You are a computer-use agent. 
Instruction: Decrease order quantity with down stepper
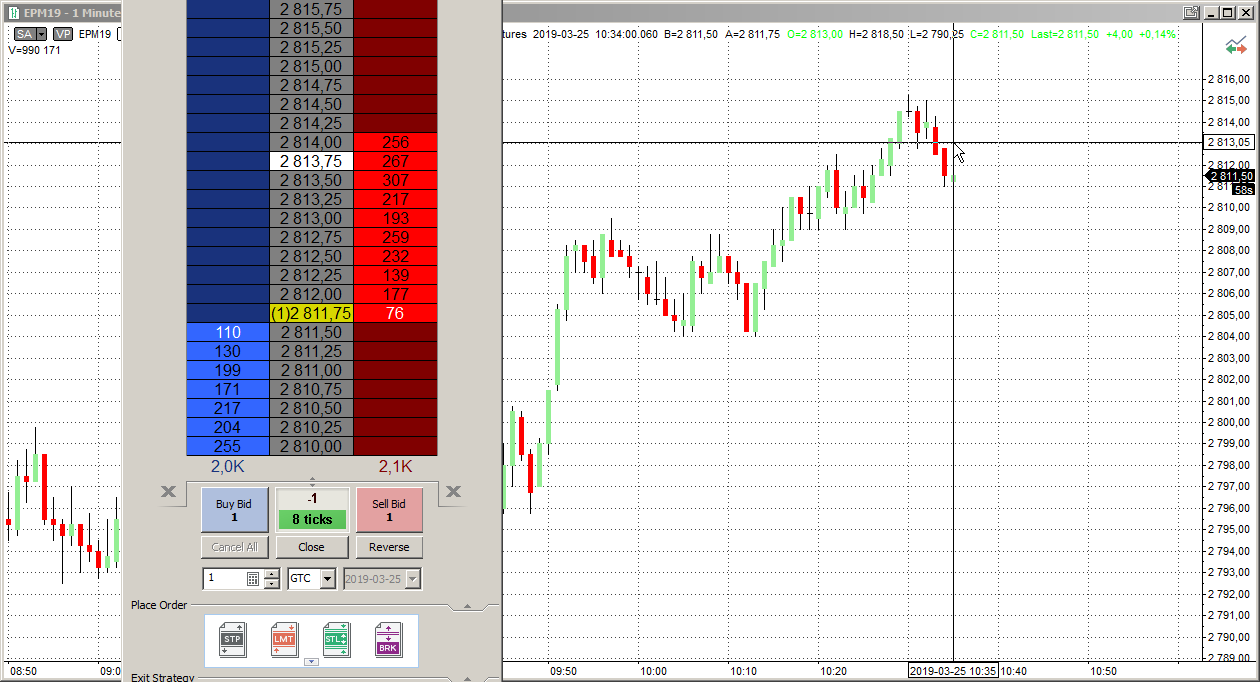272,584
